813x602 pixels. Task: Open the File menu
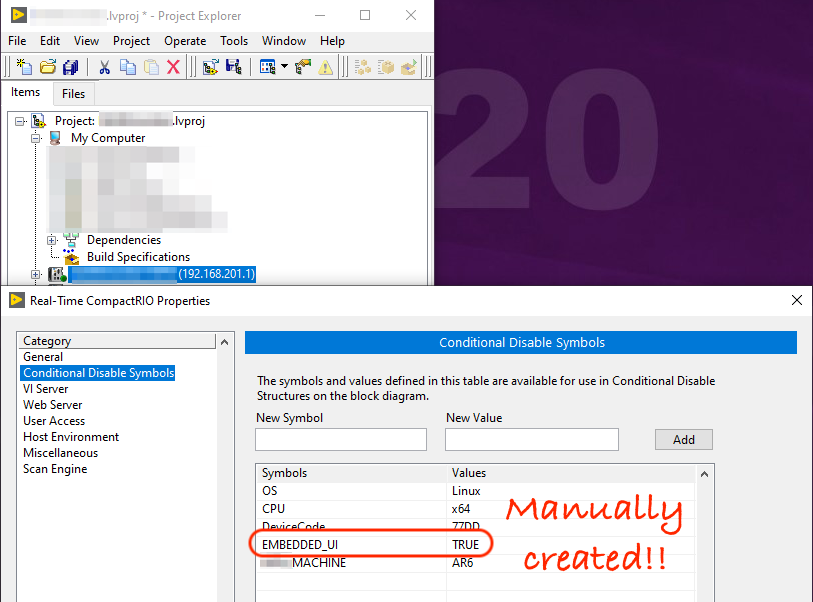[17, 41]
